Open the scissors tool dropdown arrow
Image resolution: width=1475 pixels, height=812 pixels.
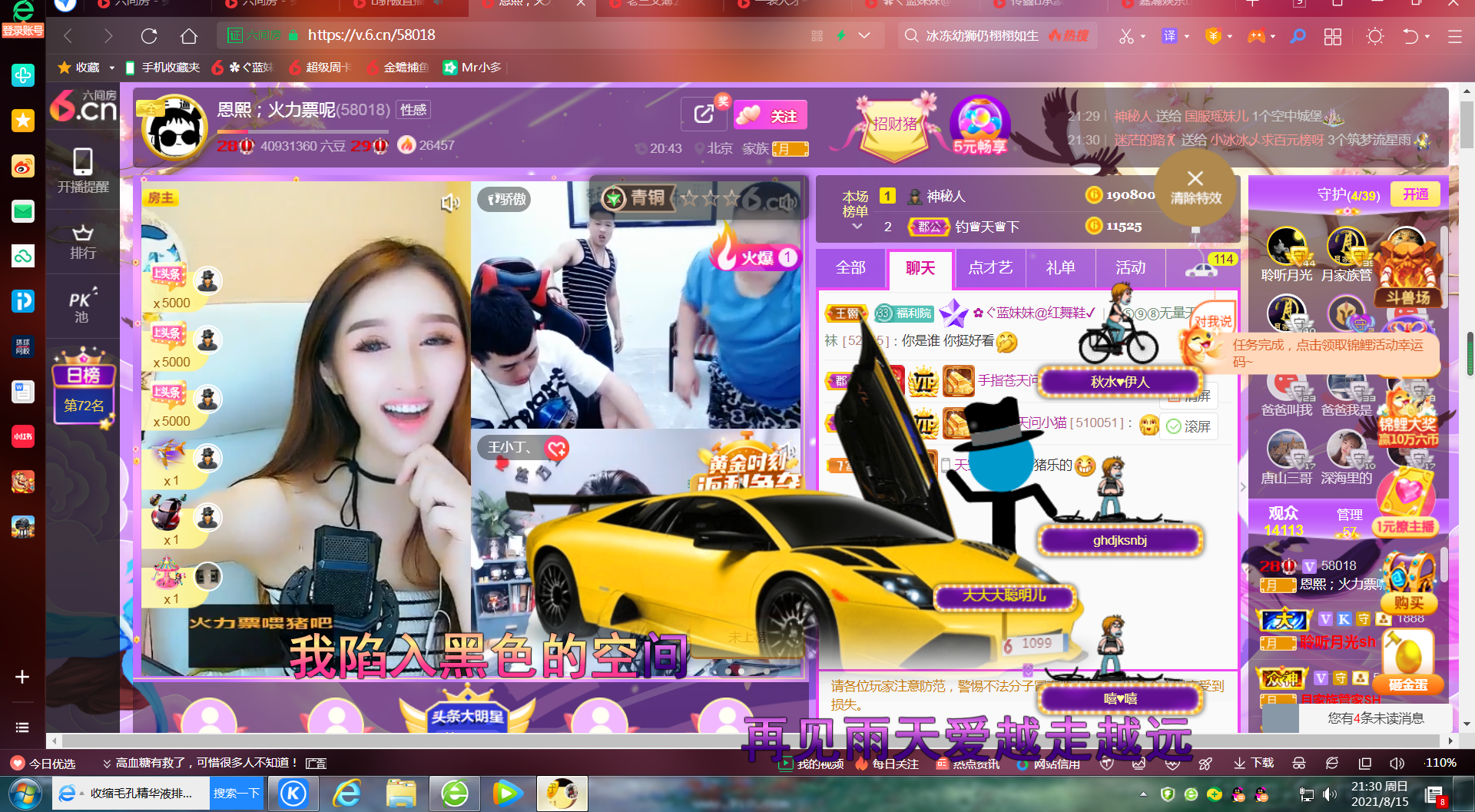pos(1143,36)
